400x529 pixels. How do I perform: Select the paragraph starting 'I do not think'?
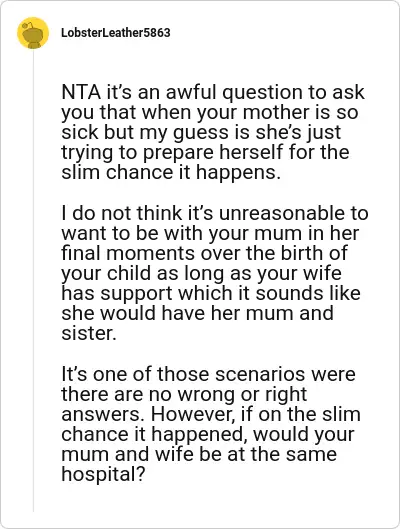(x=215, y=273)
